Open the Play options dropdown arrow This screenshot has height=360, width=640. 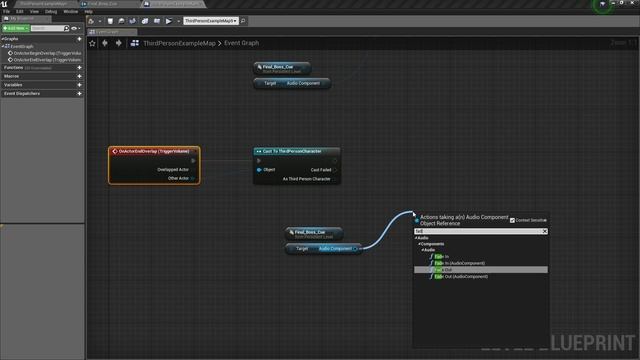(178, 21)
